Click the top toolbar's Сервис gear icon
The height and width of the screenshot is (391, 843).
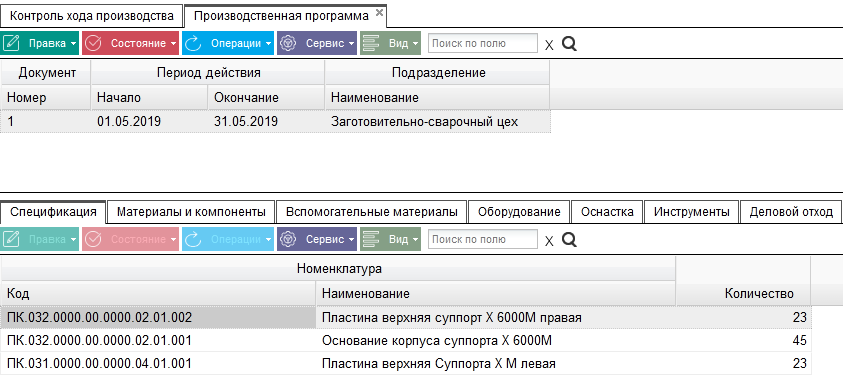289,43
